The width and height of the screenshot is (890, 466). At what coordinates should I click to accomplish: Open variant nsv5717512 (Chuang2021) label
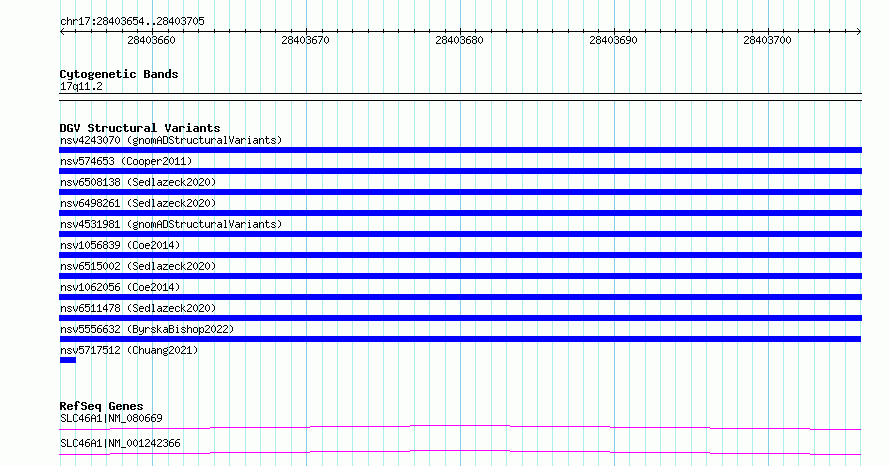click(129, 350)
